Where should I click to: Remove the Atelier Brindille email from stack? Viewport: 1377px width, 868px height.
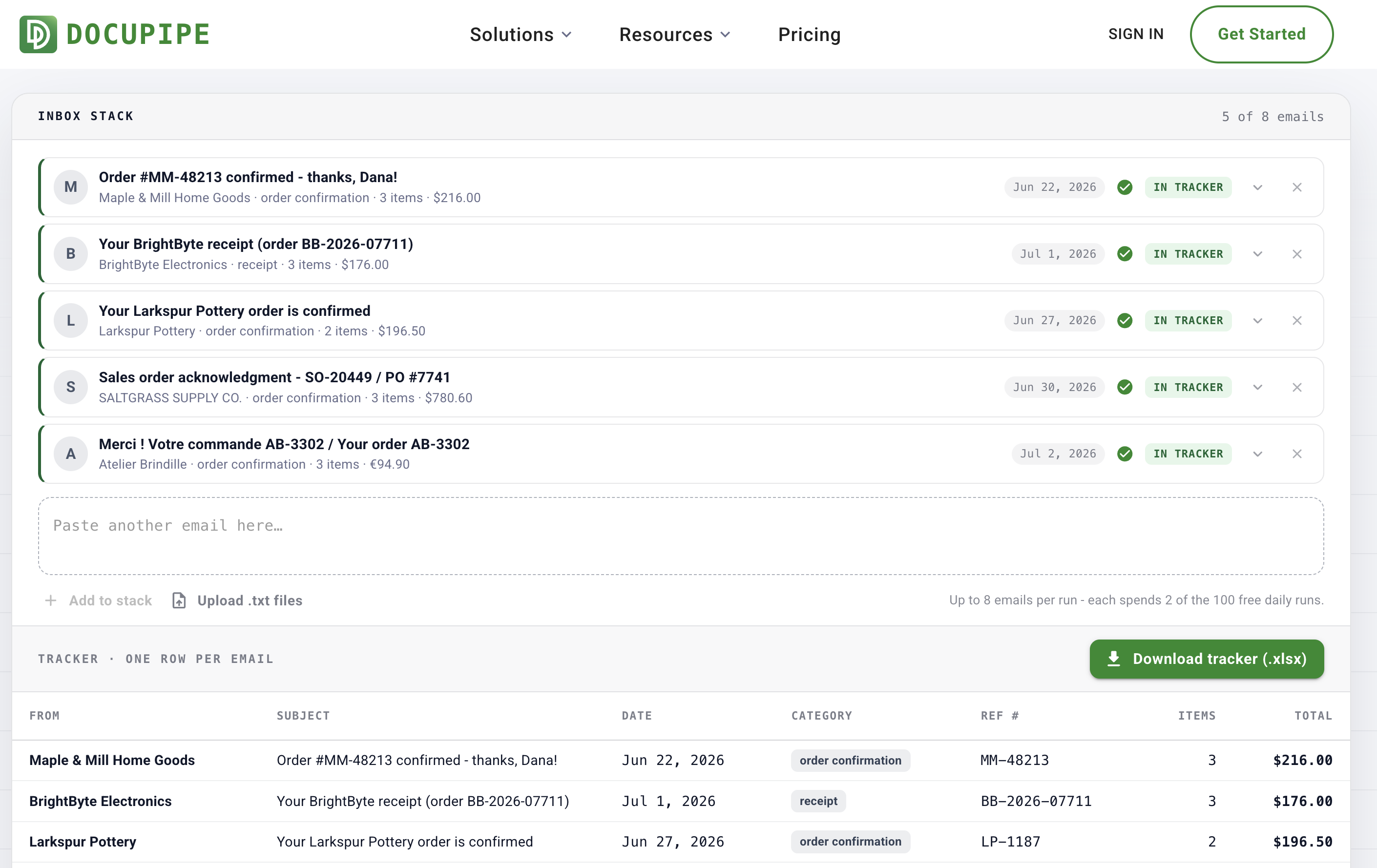(1297, 454)
